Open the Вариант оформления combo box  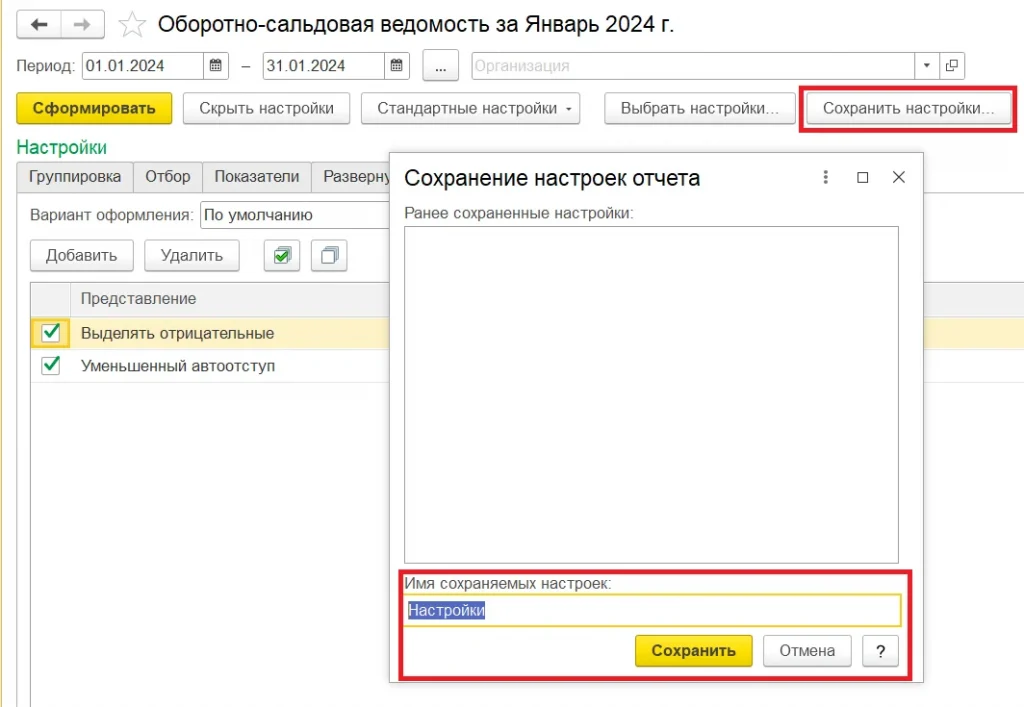pos(290,214)
